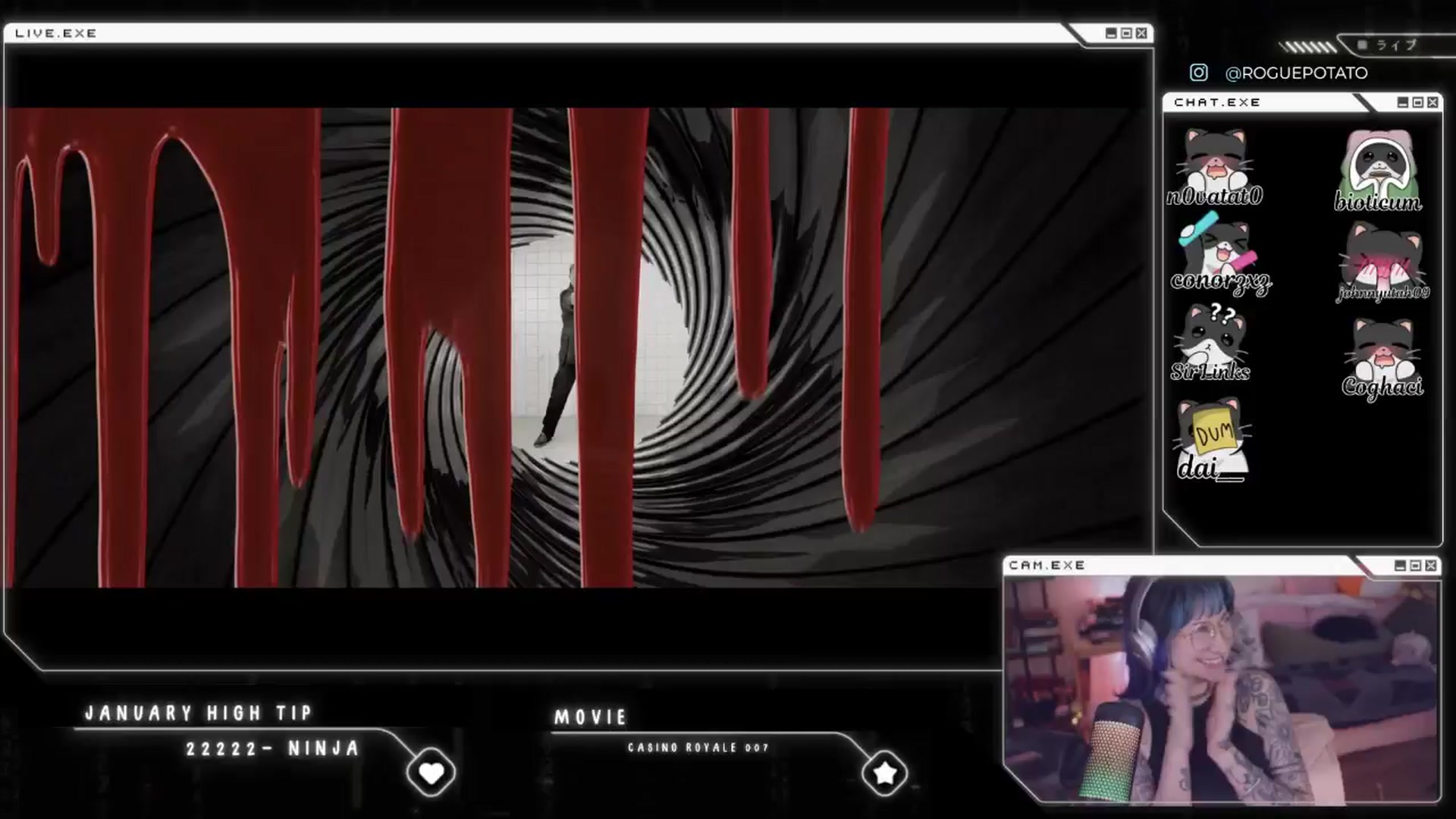The height and width of the screenshot is (819, 1456).
Task: Click the CASINO ROYALE 007 text
Action: pyautogui.click(x=698, y=748)
